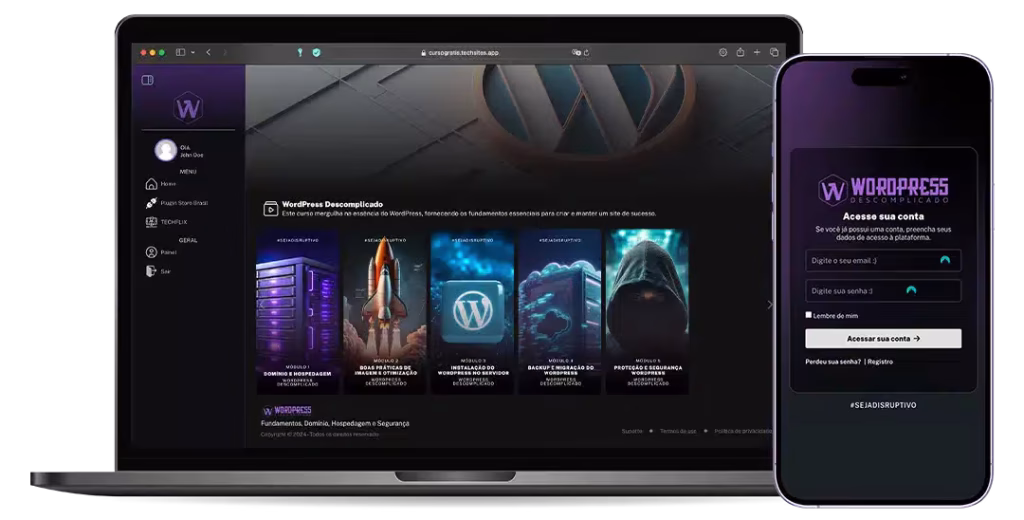Check the 'Lembre de mim' checkbox
This screenshot has width=1024, height=520.
click(x=809, y=315)
